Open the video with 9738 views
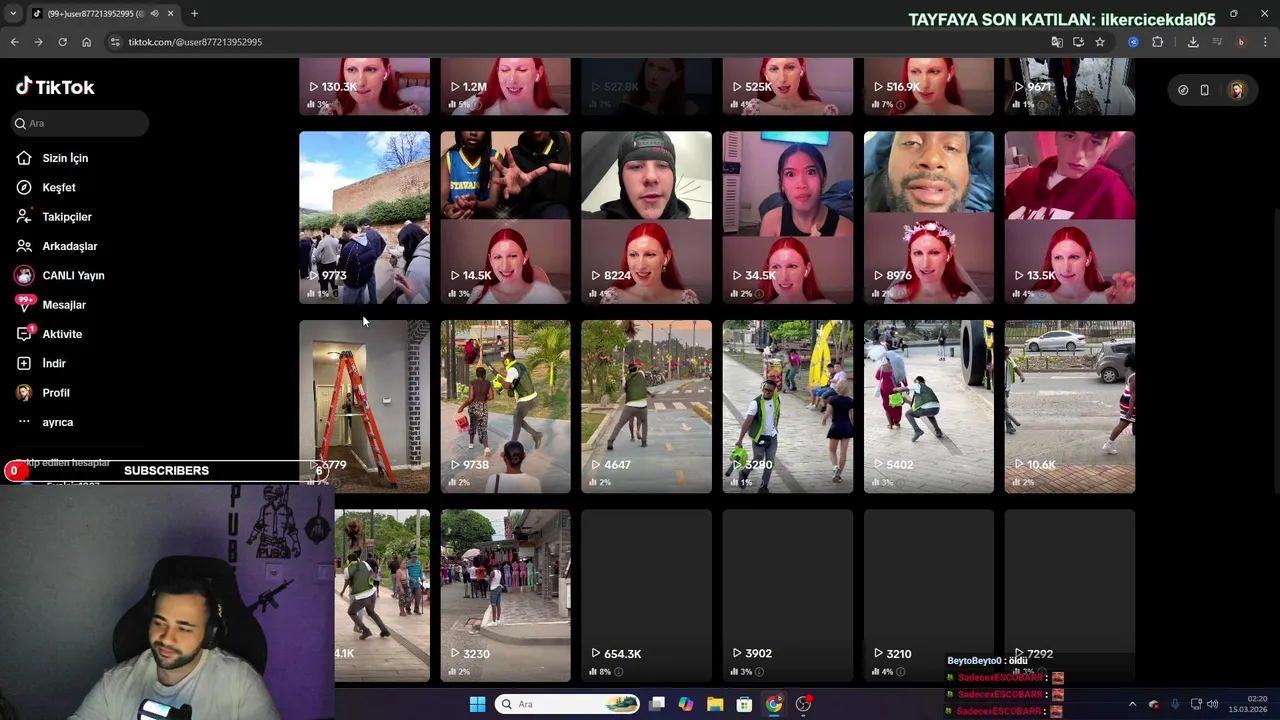 505,406
